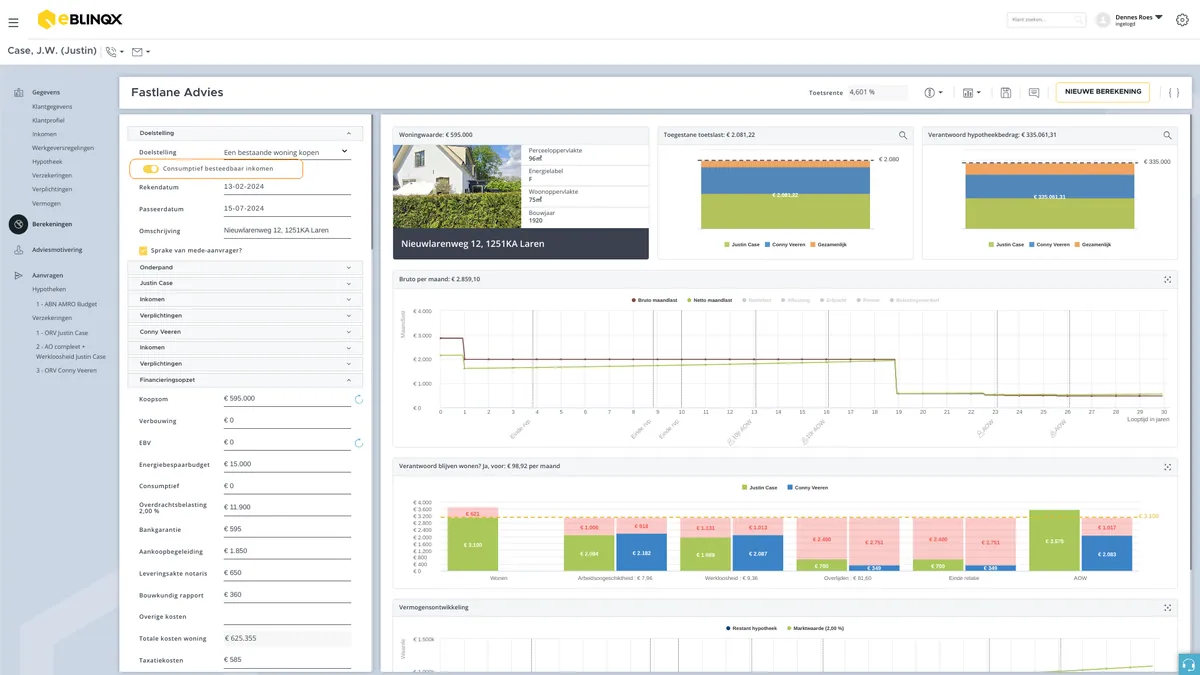The width and height of the screenshot is (1200, 675).
Task: Open the support headset icon
Action: (1188, 664)
